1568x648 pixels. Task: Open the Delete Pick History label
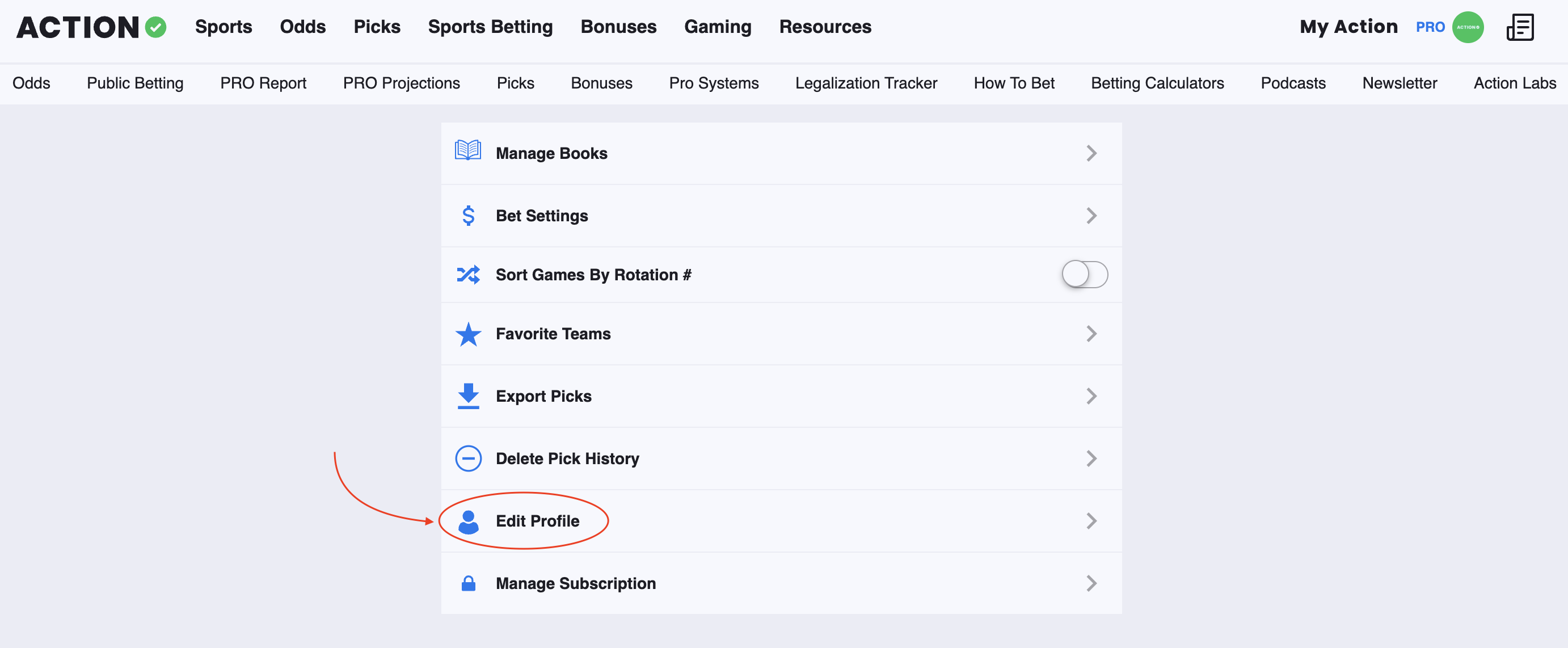(x=567, y=458)
